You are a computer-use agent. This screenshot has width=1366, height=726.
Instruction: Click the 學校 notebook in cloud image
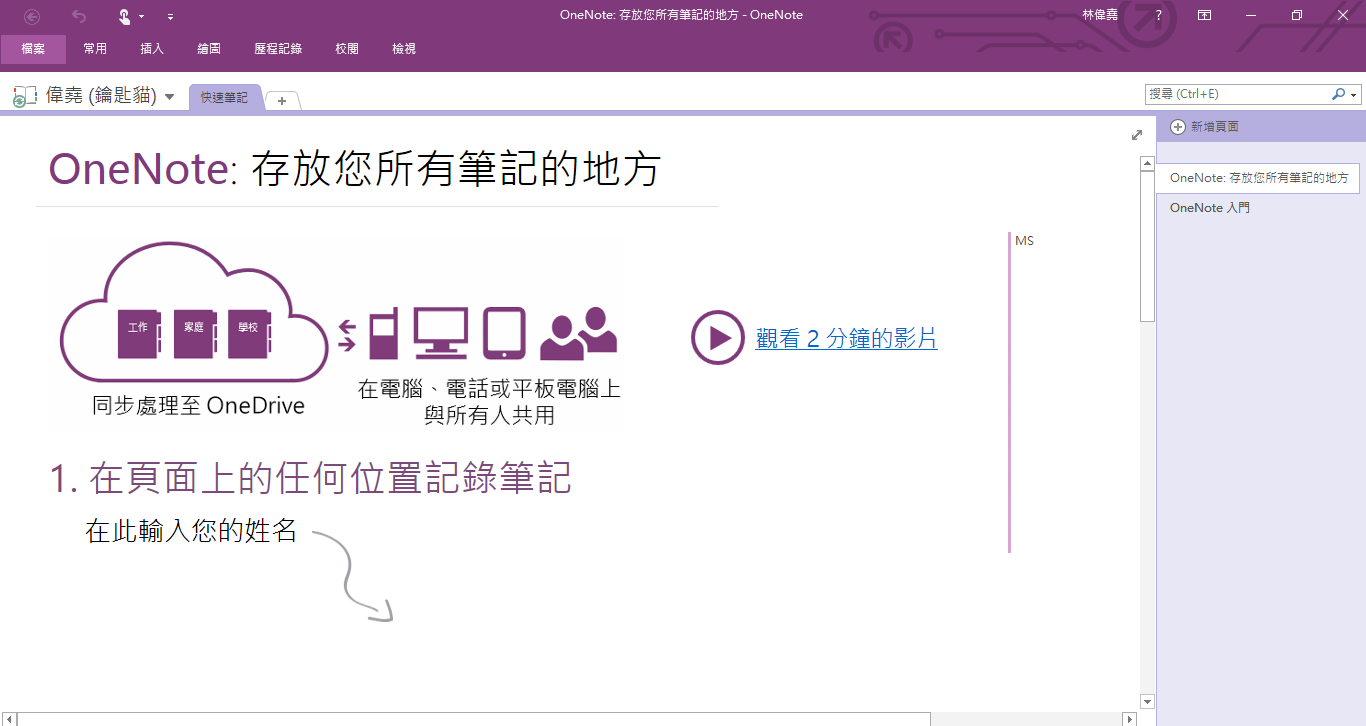point(249,334)
